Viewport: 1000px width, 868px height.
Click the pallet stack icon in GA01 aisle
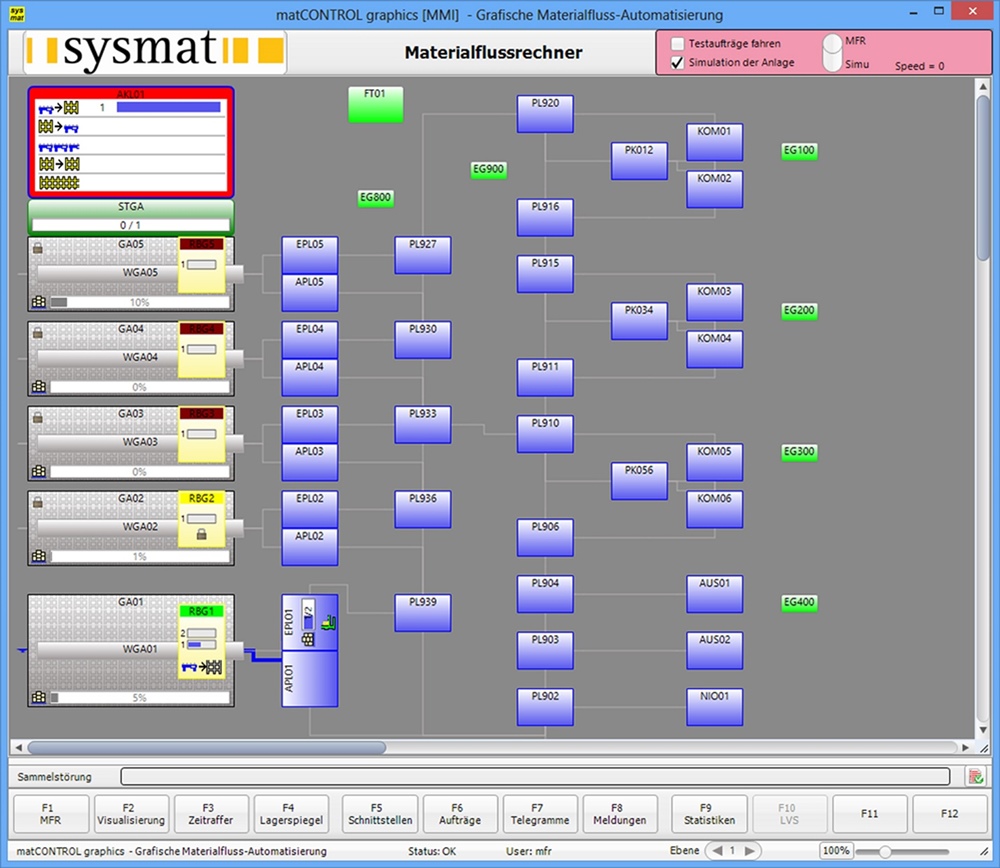[x=39, y=697]
